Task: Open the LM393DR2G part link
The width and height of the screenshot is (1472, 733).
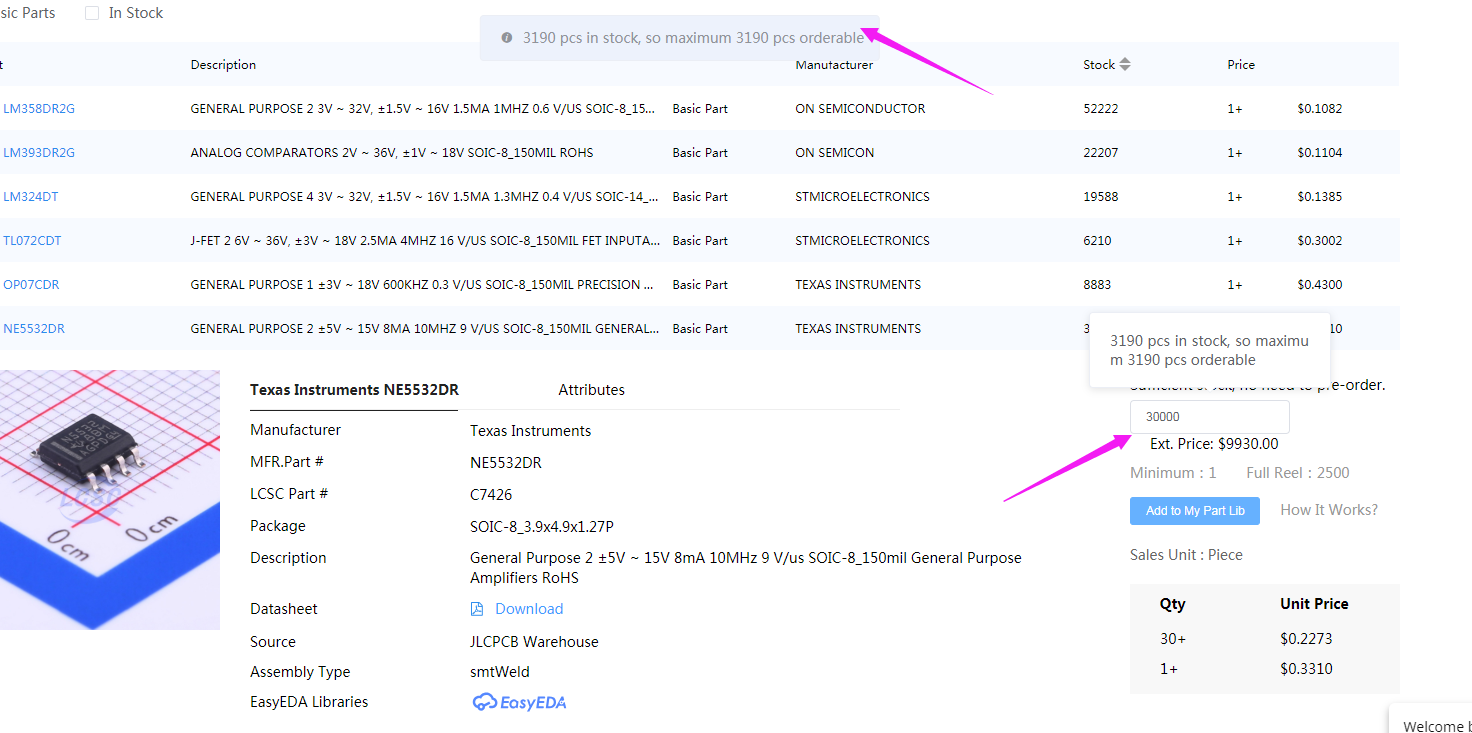Action: pos(39,153)
